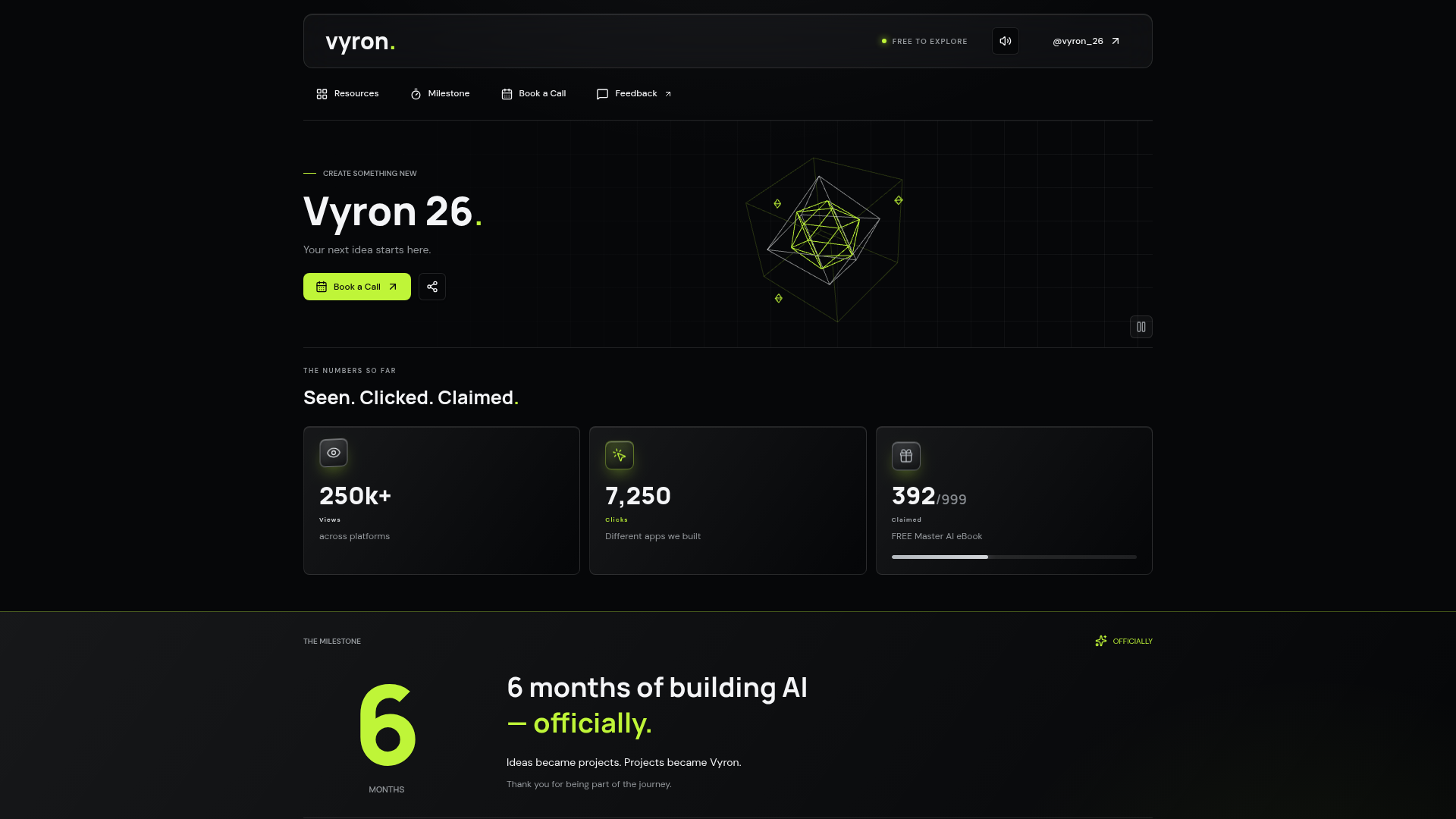Click the 7,250 clicks figure
Image resolution: width=1456 pixels, height=819 pixels.
coord(638,496)
